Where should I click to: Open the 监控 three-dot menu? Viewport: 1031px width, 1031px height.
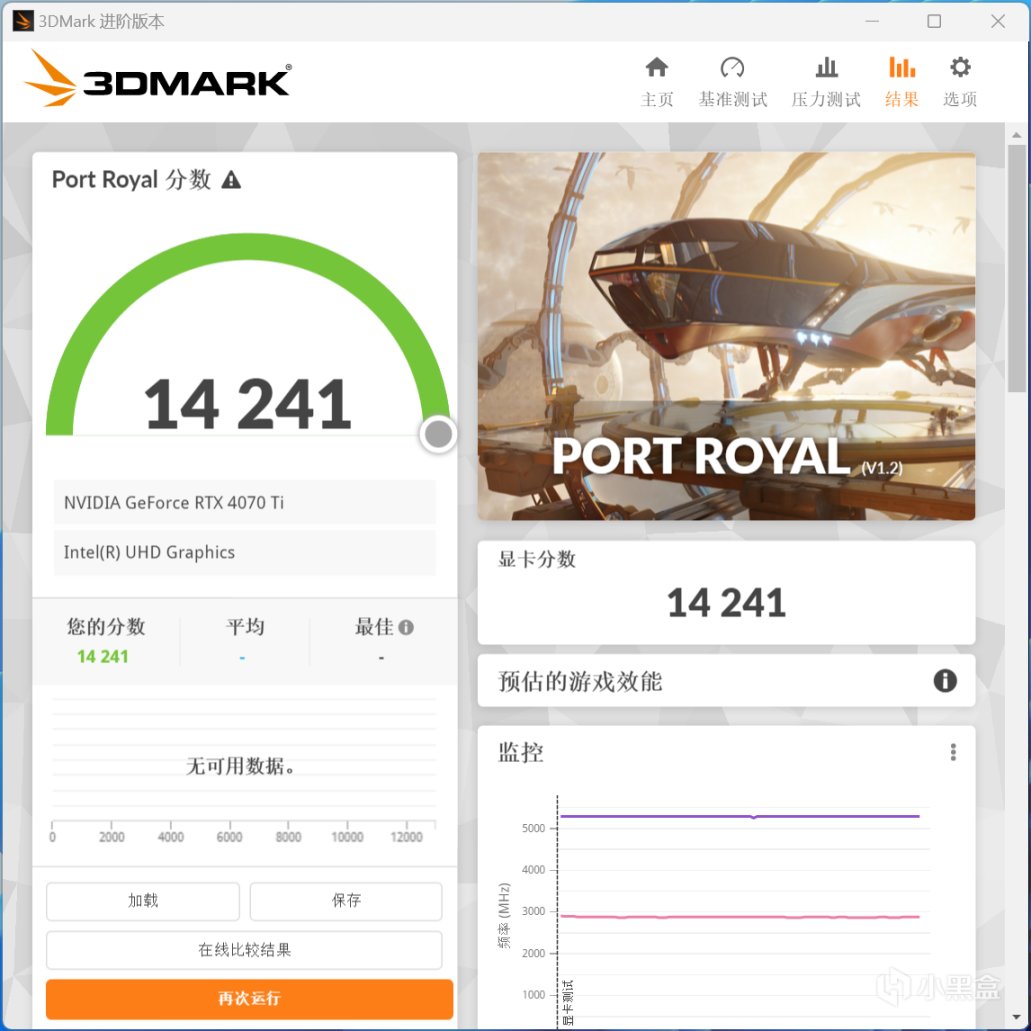[953, 752]
